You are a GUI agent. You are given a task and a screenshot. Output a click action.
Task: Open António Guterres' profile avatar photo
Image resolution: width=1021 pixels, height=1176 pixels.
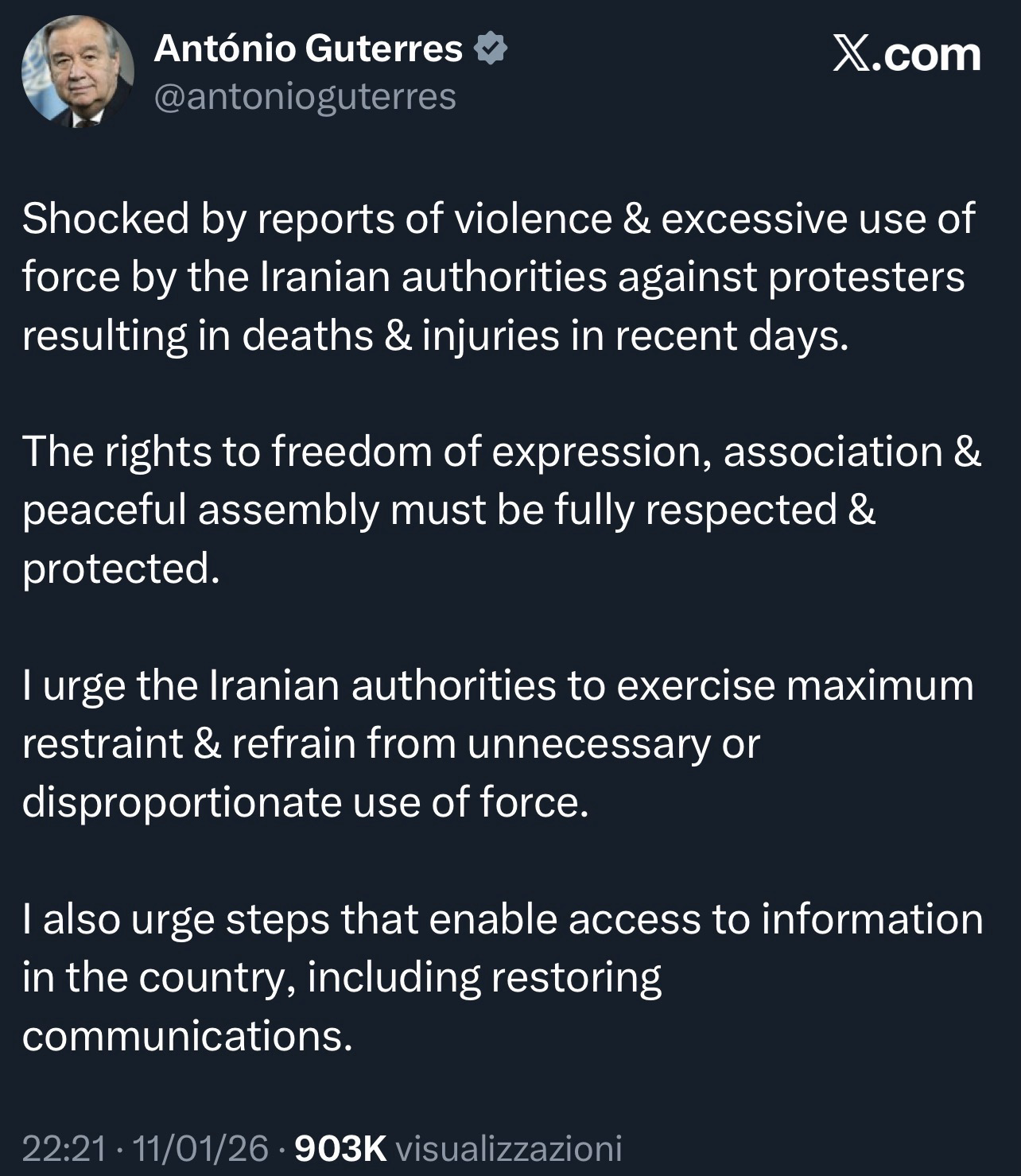coord(77,73)
